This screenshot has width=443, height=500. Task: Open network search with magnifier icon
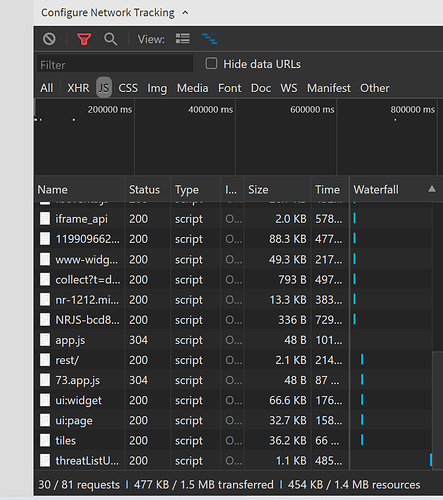click(x=110, y=39)
